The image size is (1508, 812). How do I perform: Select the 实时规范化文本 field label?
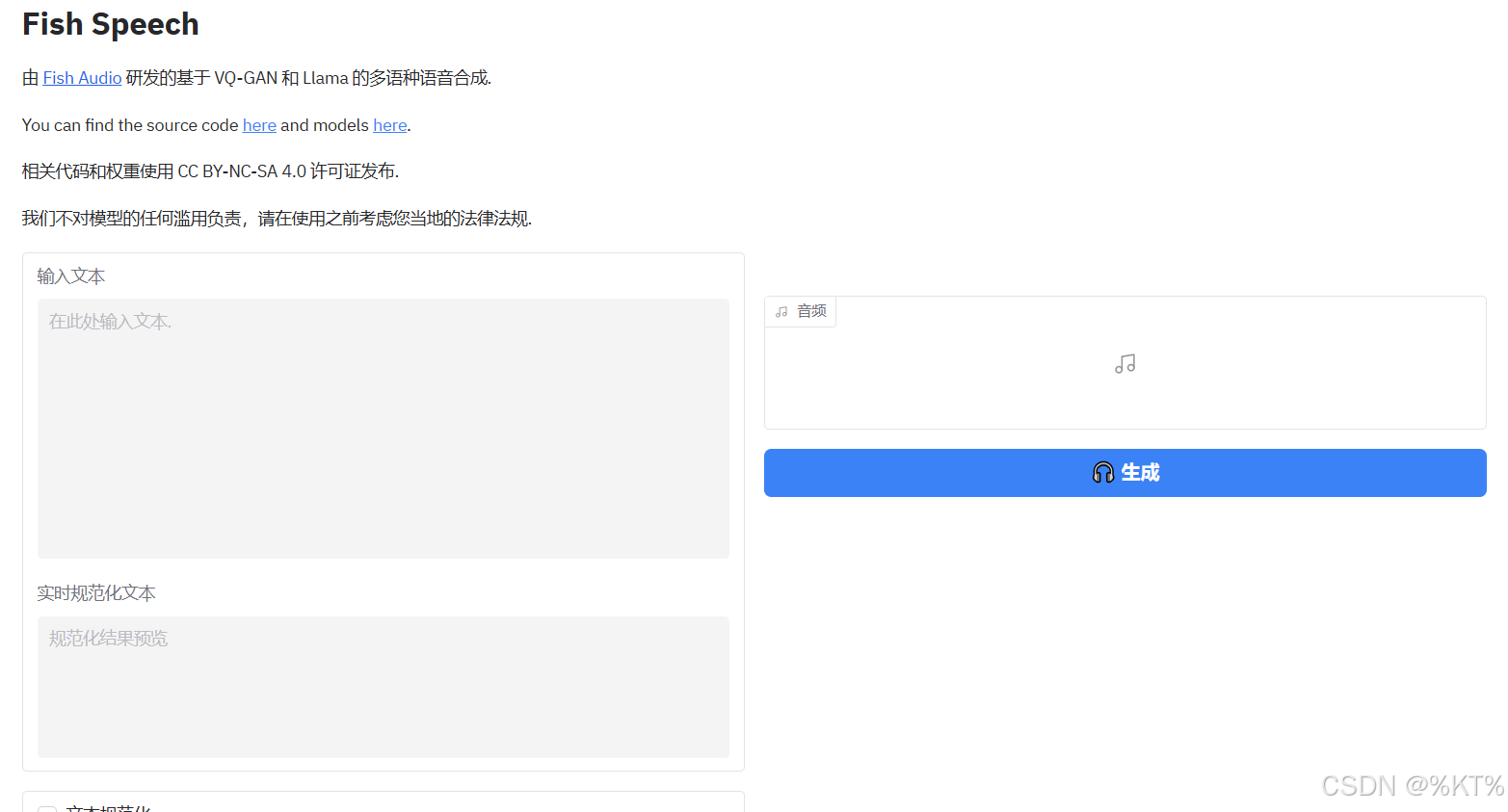click(x=96, y=593)
